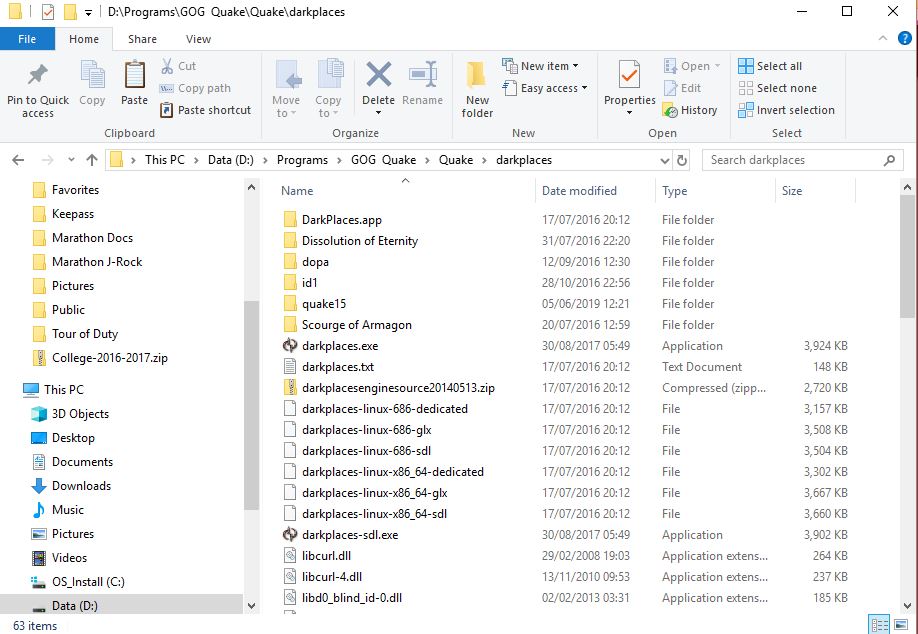Select the quake15 folder row

565,304
